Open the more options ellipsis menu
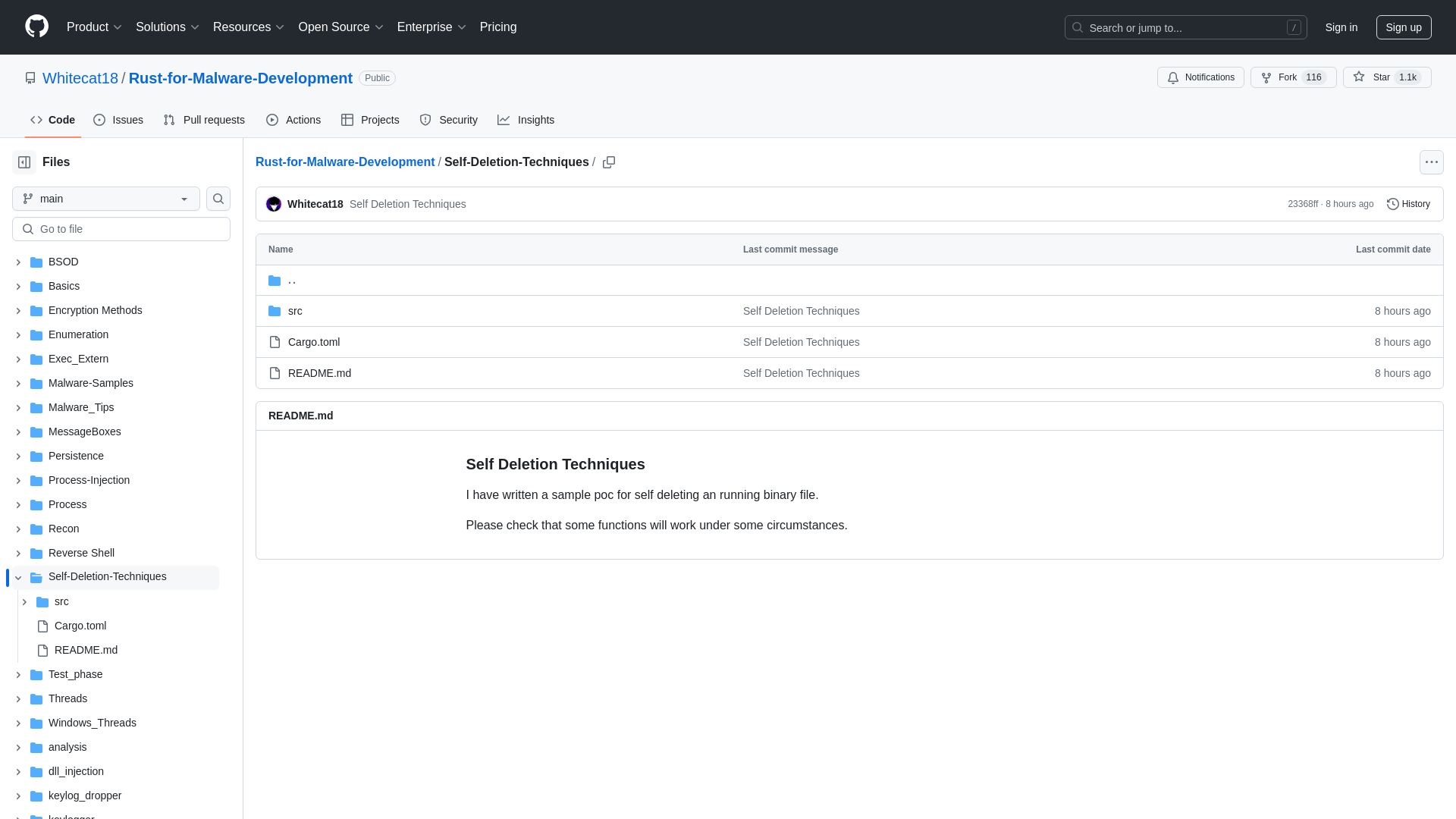The height and width of the screenshot is (819, 1456). [x=1432, y=162]
